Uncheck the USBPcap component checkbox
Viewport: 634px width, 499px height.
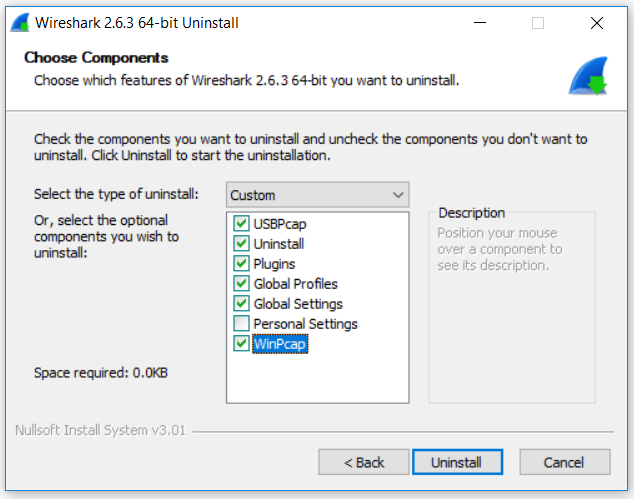(x=241, y=223)
